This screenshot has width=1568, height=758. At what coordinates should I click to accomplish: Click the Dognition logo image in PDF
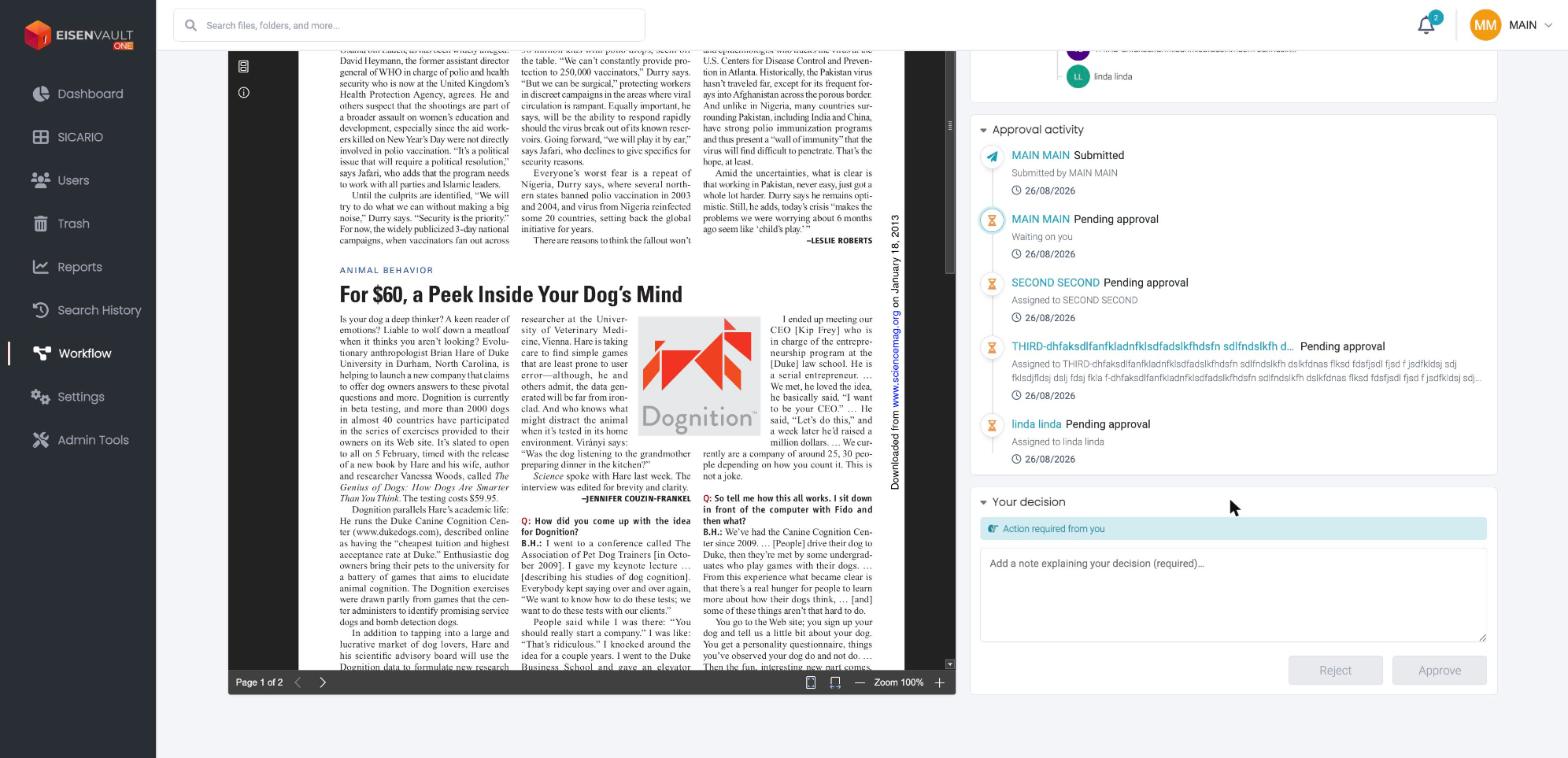pos(699,376)
